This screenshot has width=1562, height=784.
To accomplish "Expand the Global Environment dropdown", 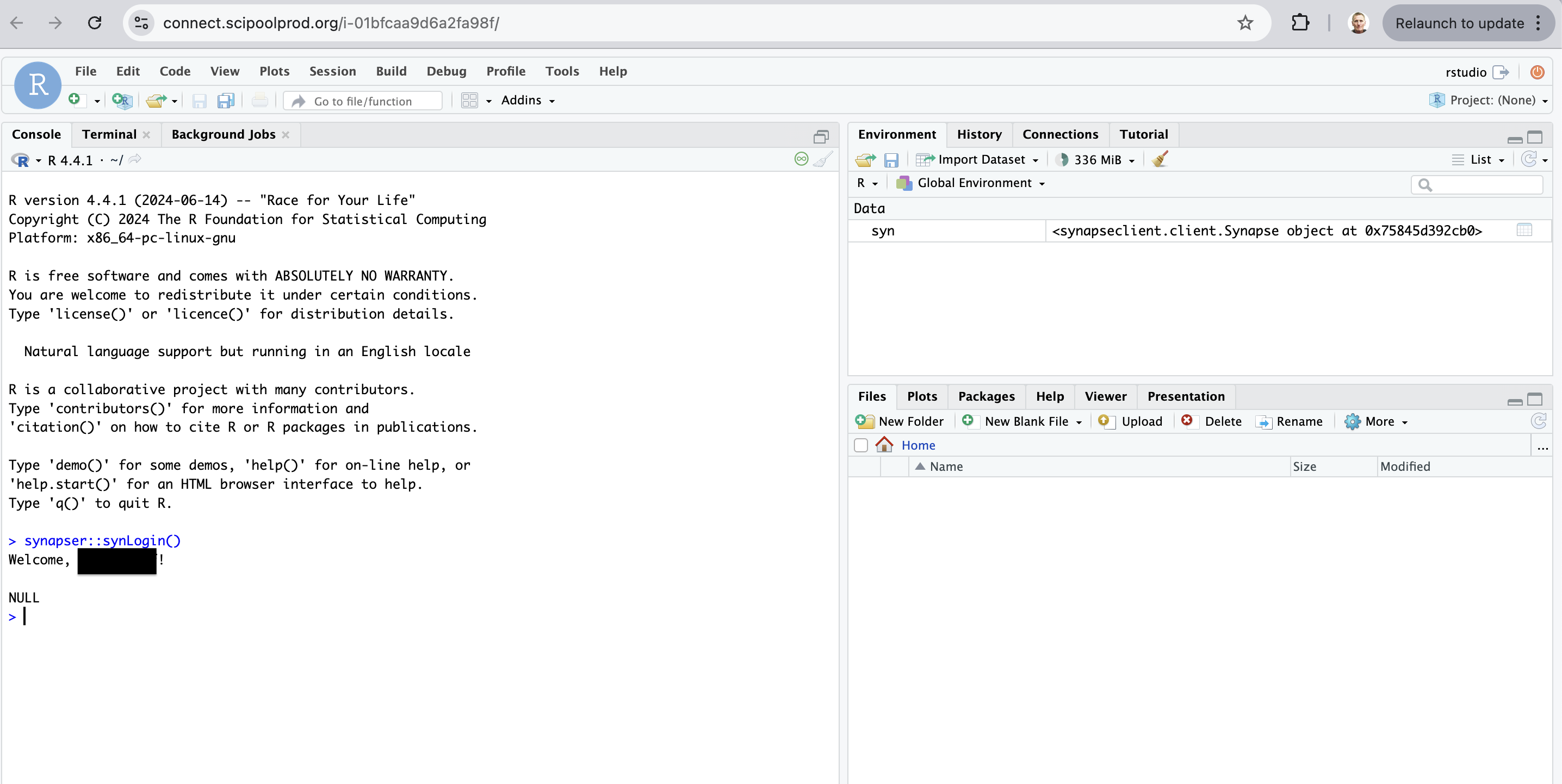I will (x=976, y=183).
